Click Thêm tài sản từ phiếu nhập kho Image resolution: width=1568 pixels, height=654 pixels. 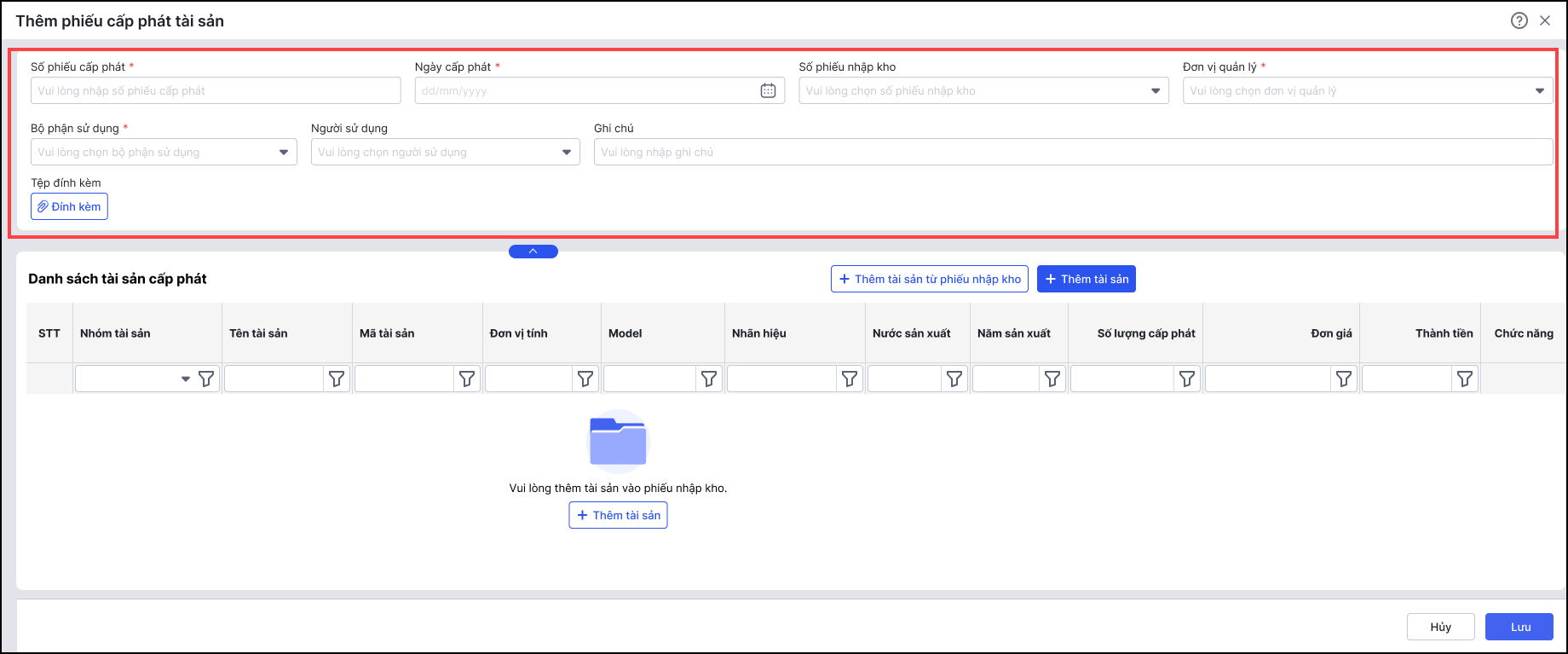pyautogui.click(x=930, y=279)
